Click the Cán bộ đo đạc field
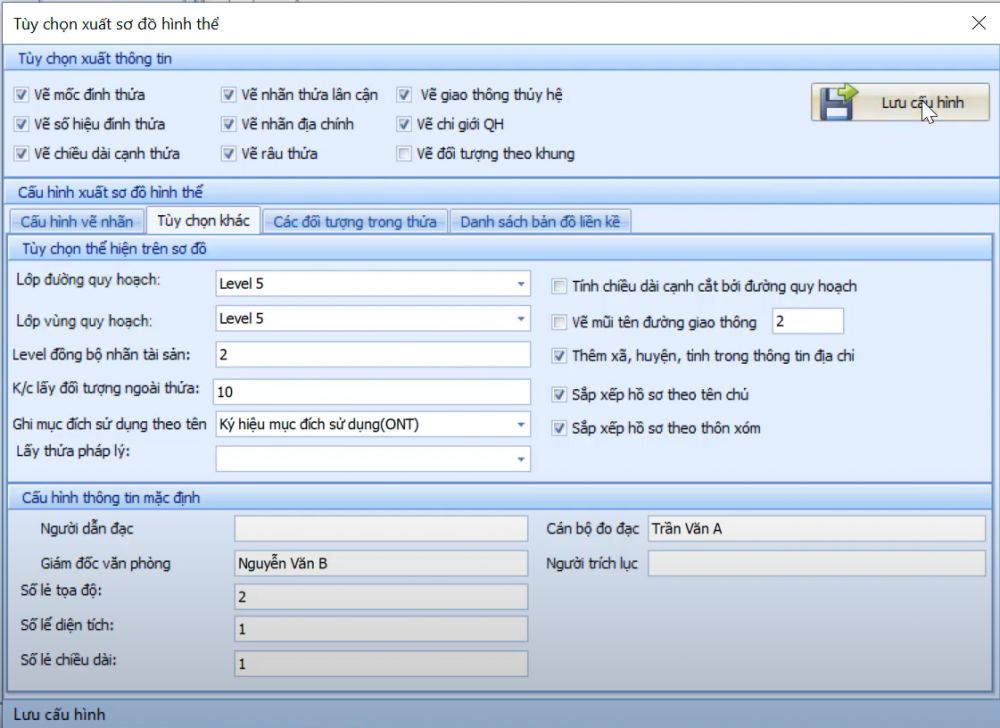The image size is (1000, 728). pos(815,529)
